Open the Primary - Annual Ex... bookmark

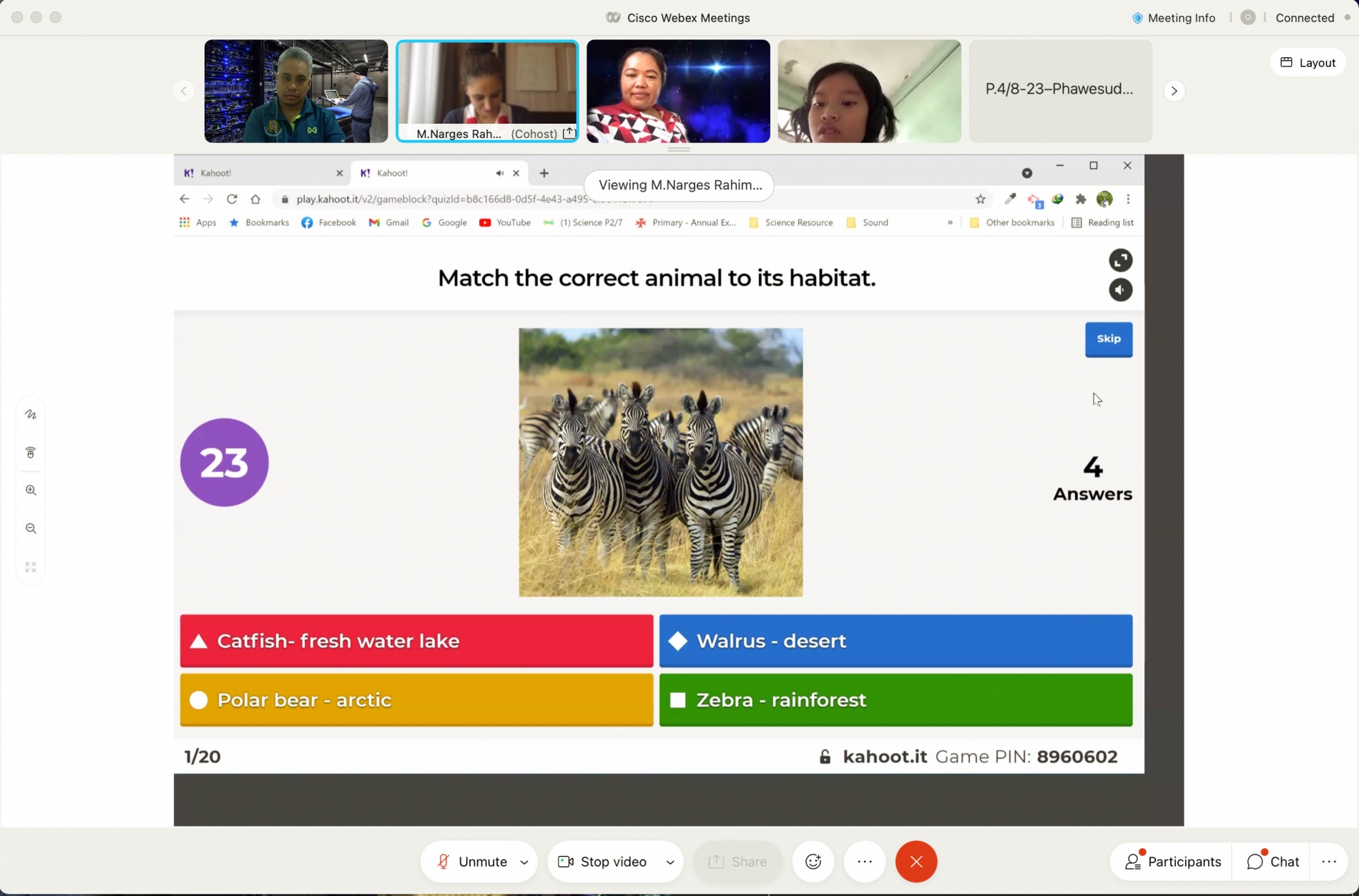click(686, 222)
